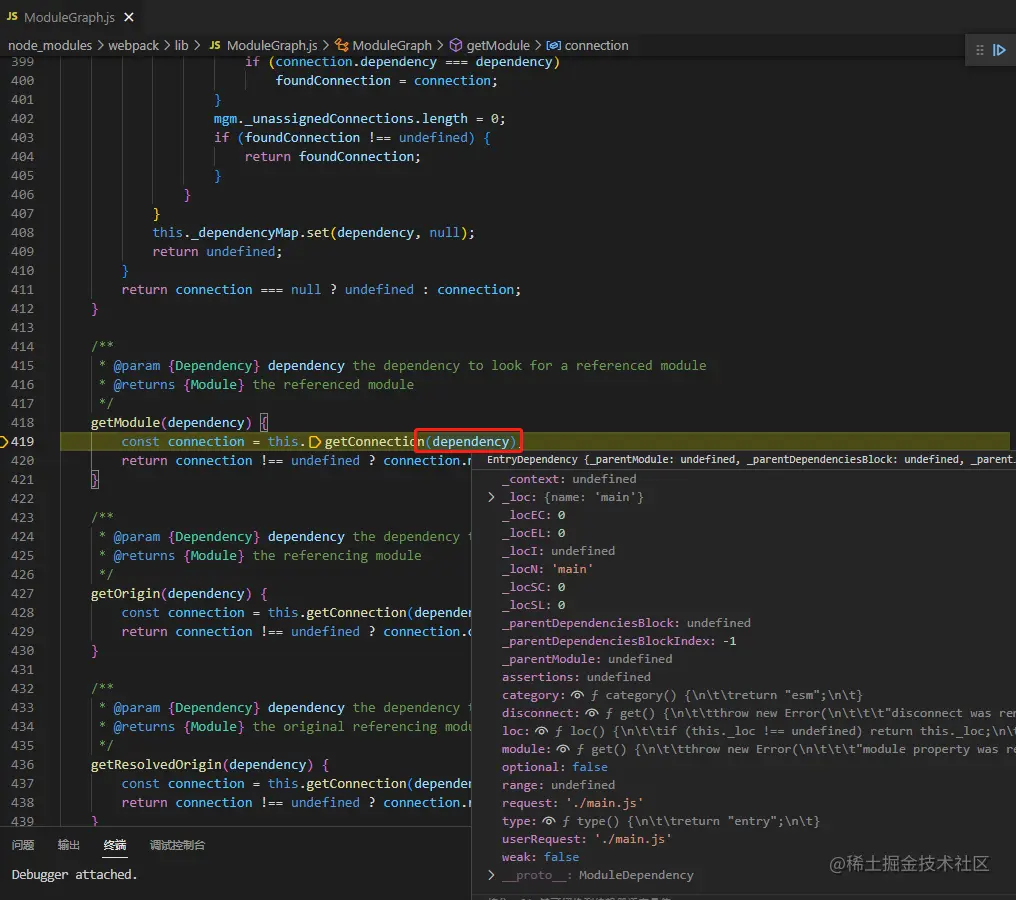The width and height of the screenshot is (1016, 900).
Task: Click the assertions: undefined property
Action: point(575,677)
